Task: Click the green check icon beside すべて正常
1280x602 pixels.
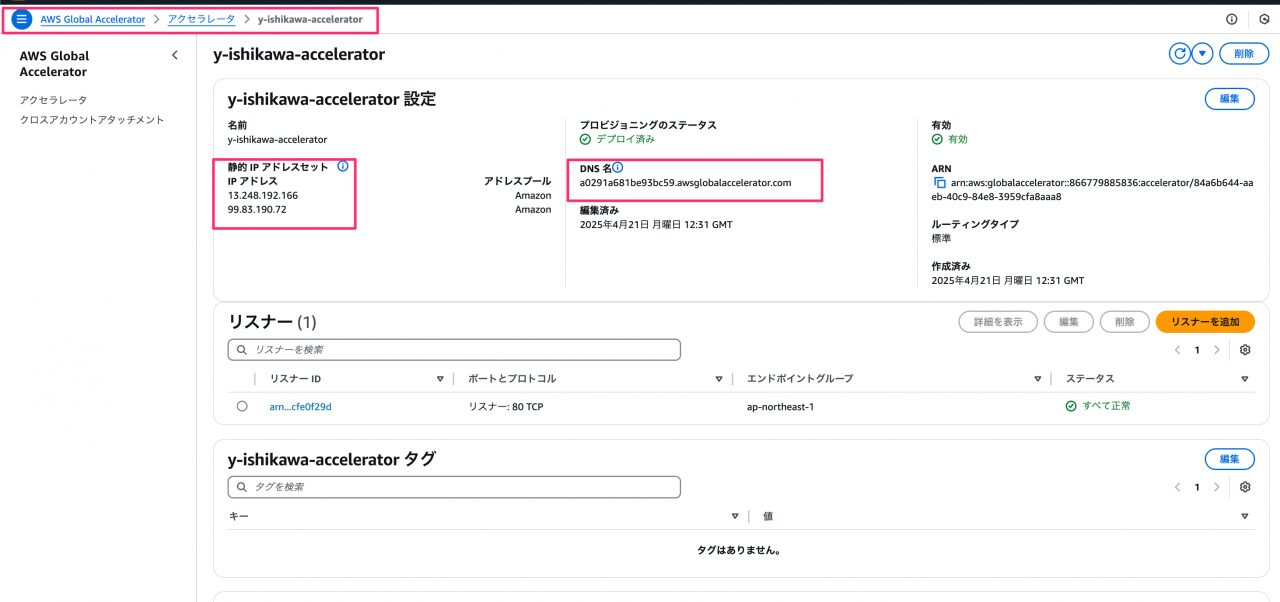Action: click(x=1071, y=406)
